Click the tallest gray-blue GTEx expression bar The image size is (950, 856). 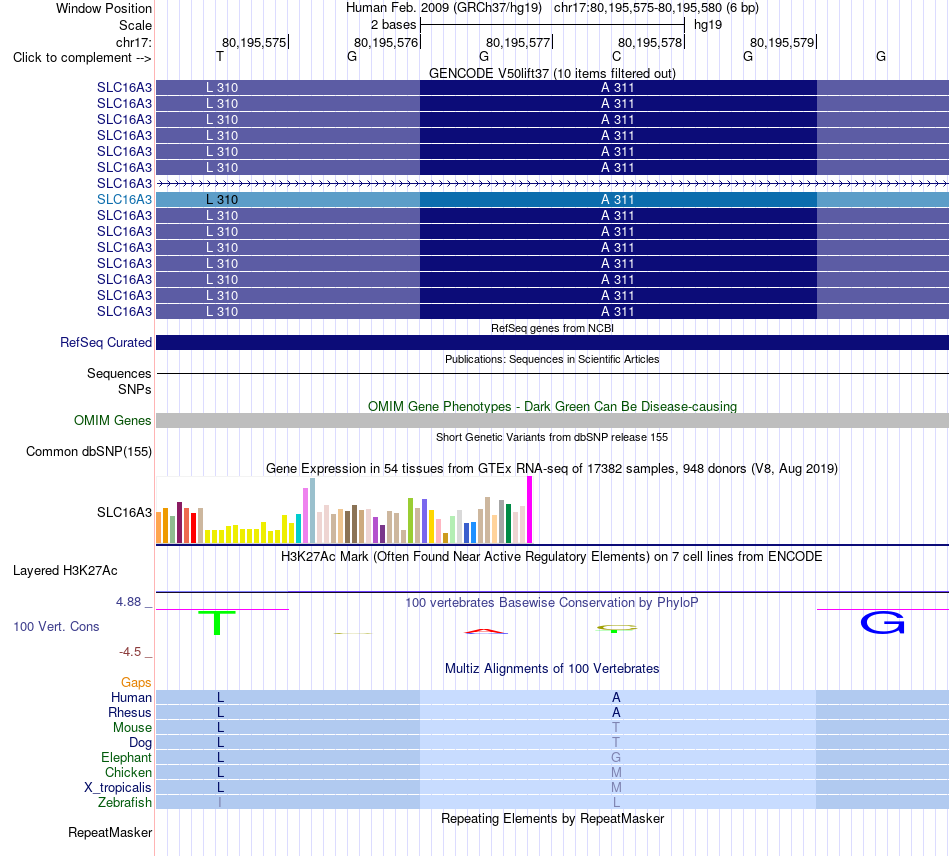tap(312, 511)
